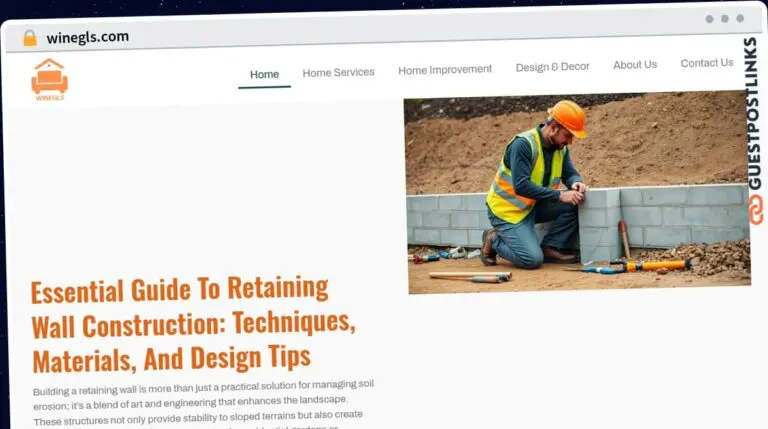Open the Essential Guide To Retaining Wall article title
The width and height of the screenshot is (768, 429).
(x=192, y=323)
